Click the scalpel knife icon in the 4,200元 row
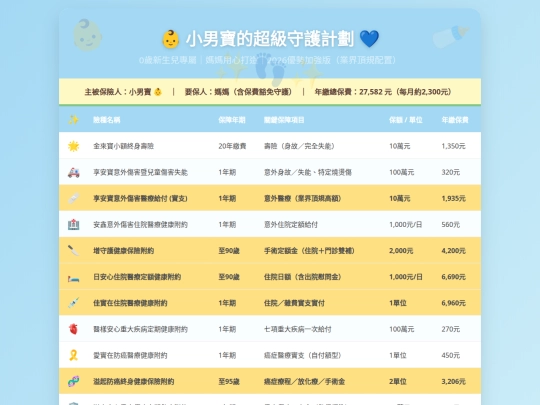Viewport: 540px width, 405px height. click(73, 251)
